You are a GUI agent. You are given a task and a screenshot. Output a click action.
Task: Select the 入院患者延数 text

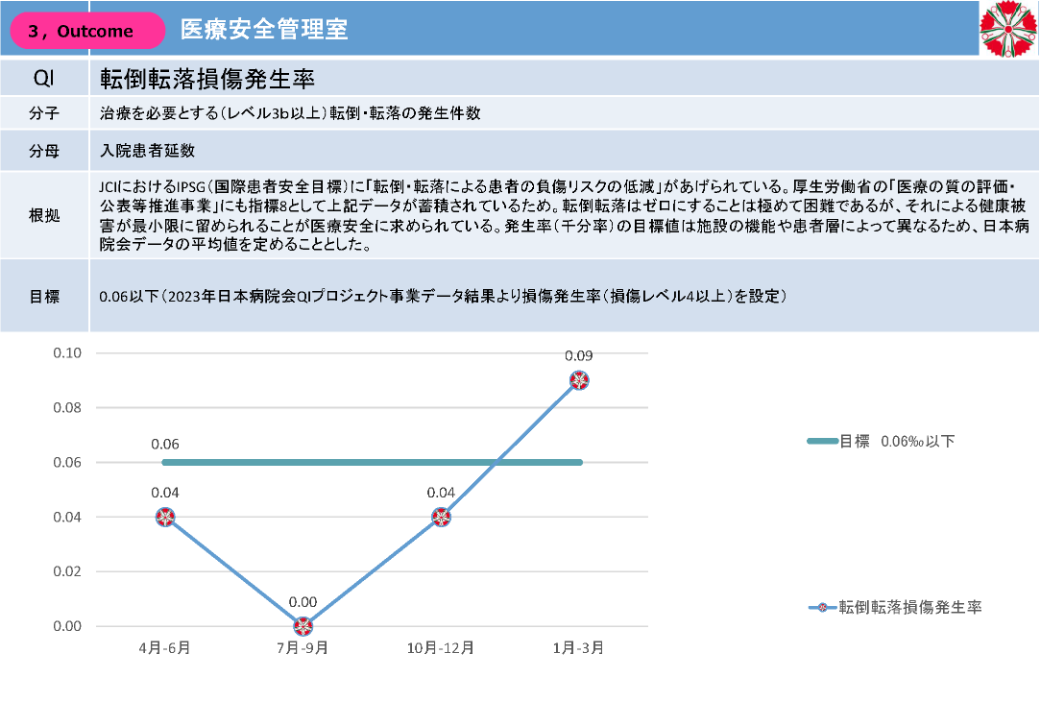coord(147,152)
